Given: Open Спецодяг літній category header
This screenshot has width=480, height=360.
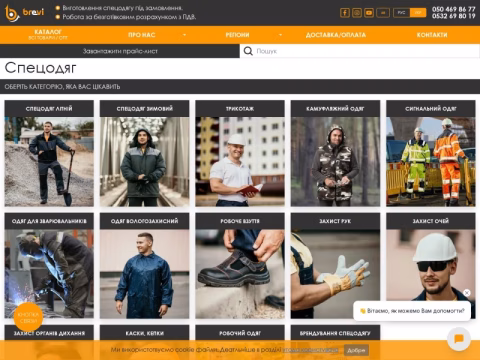Looking at the screenshot, I should point(49,108).
